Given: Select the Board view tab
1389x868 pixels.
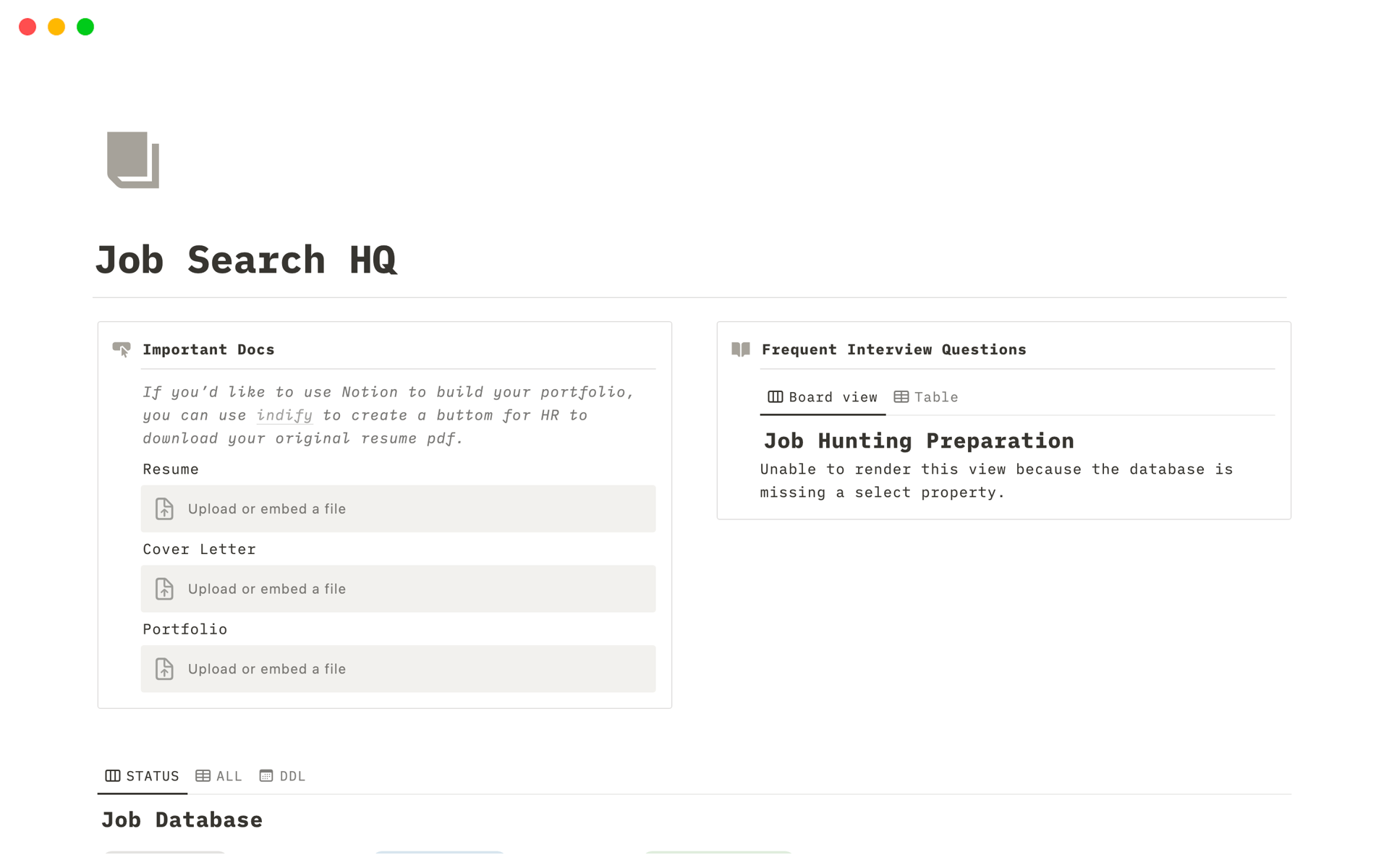Looking at the screenshot, I should pos(823,396).
